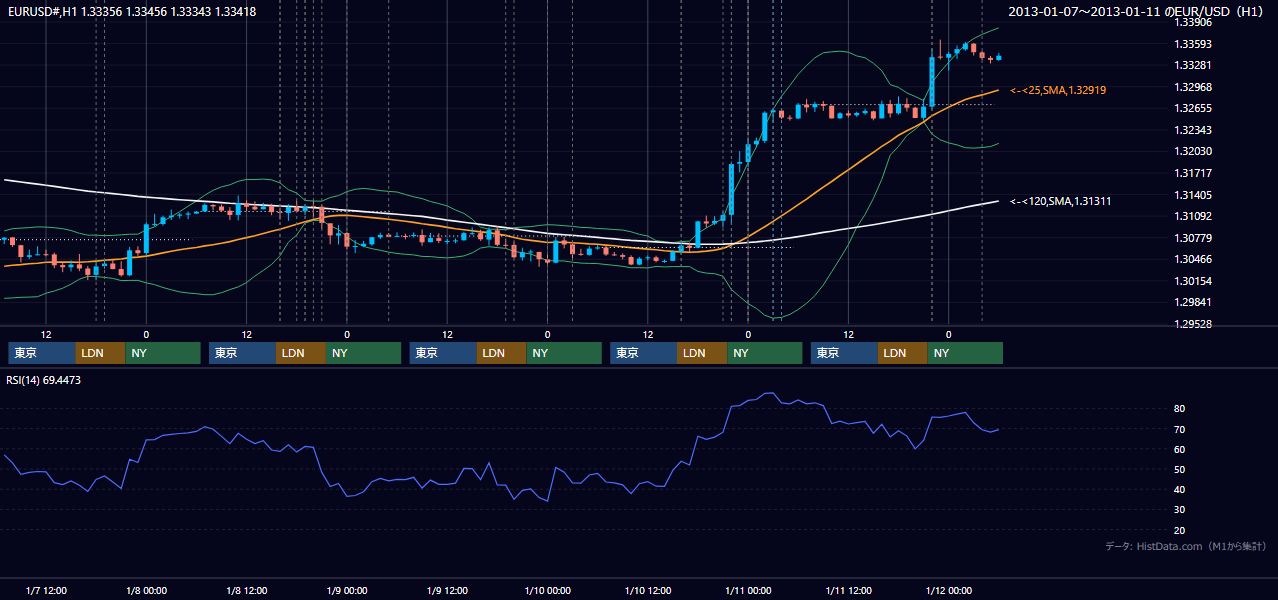This screenshot has height=600, width=1278.
Task: Click the 1/9 00:00 time axis label
Action: point(347,591)
